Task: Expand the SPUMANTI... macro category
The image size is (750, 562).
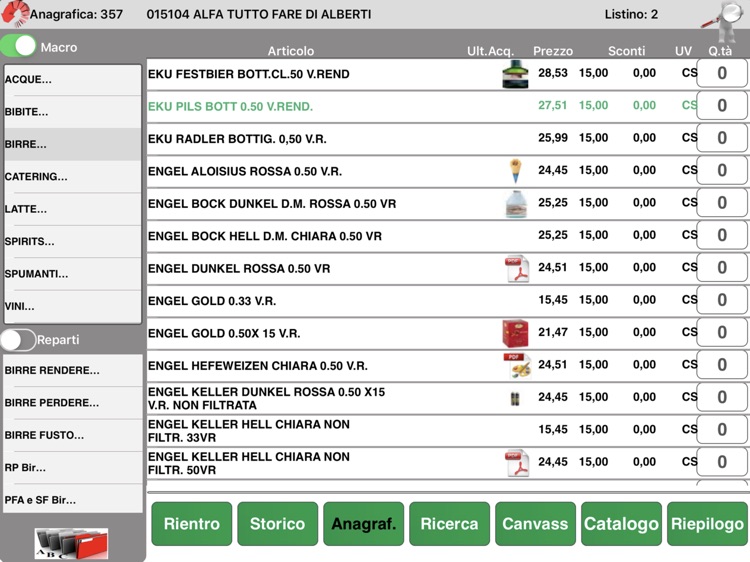Action: (x=73, y=274)
